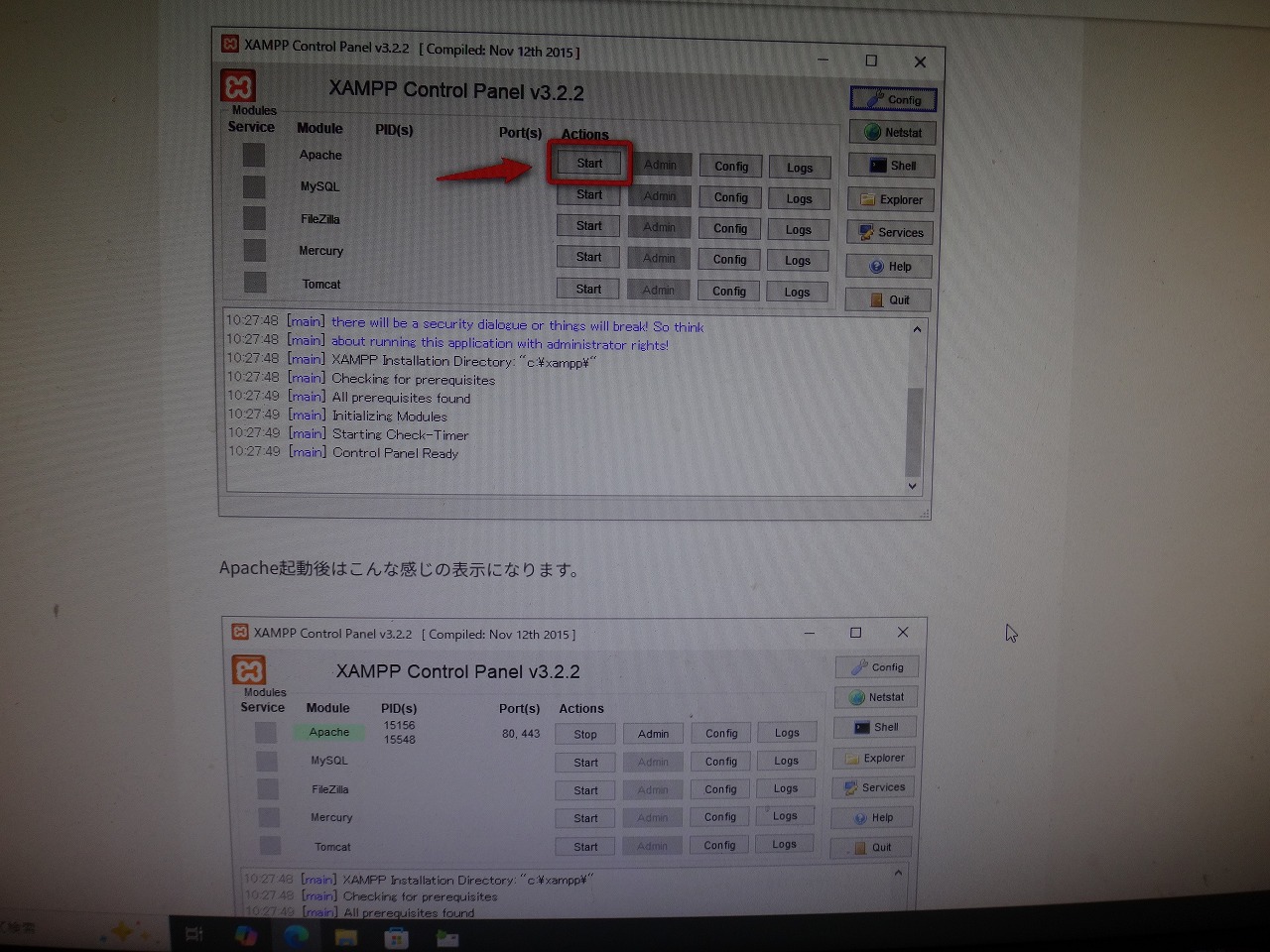Click Apache Start button in upper XAMPP panel

click(589, 164)
